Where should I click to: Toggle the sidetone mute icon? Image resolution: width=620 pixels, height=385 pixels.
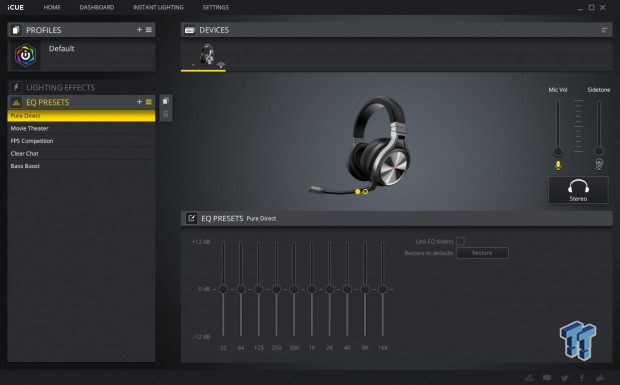[x=599, y=164]
